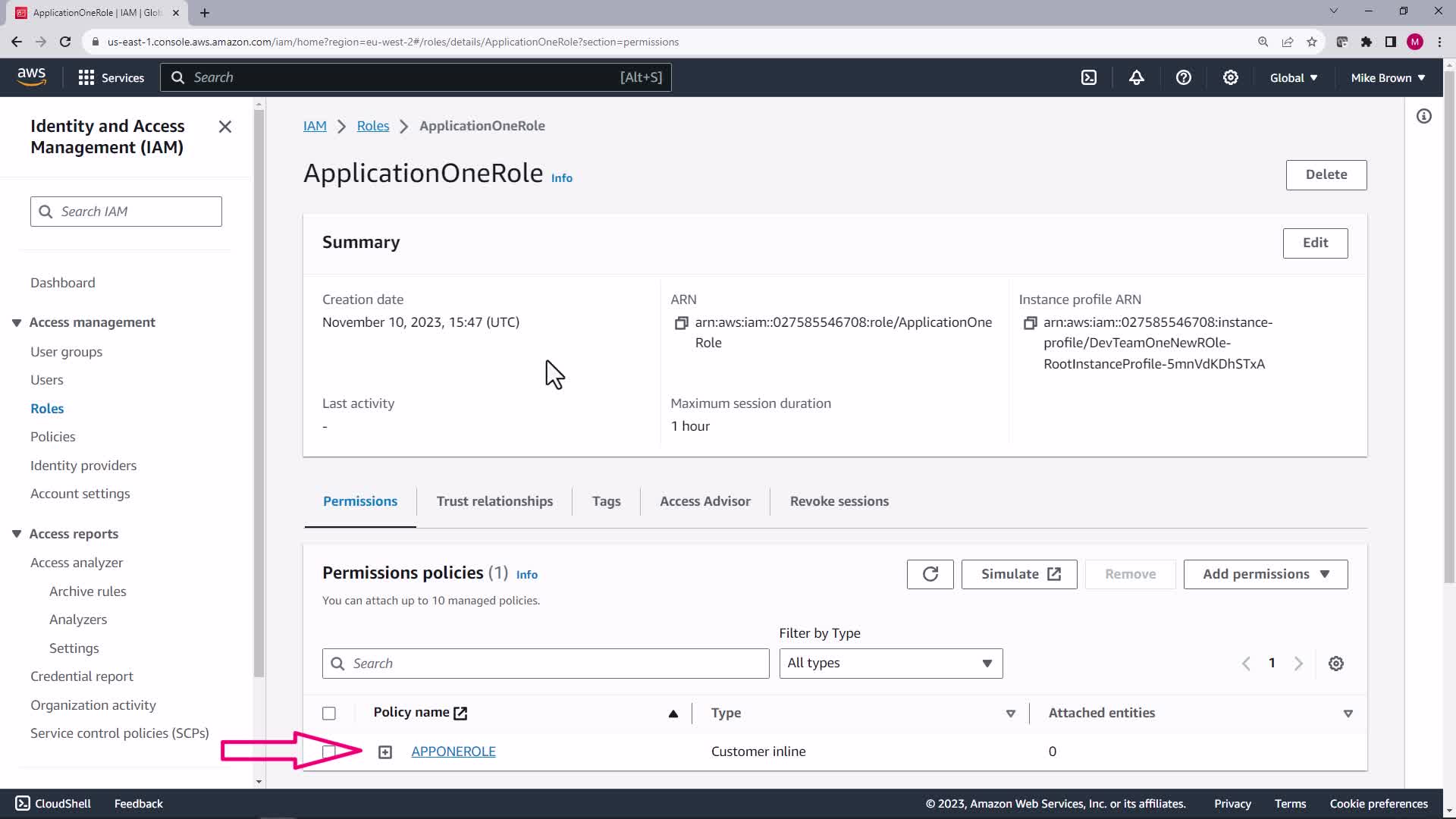1456x819 pixels.
Task: Open CloudShell icon in top navigation bar
Action: (1089, 77)
